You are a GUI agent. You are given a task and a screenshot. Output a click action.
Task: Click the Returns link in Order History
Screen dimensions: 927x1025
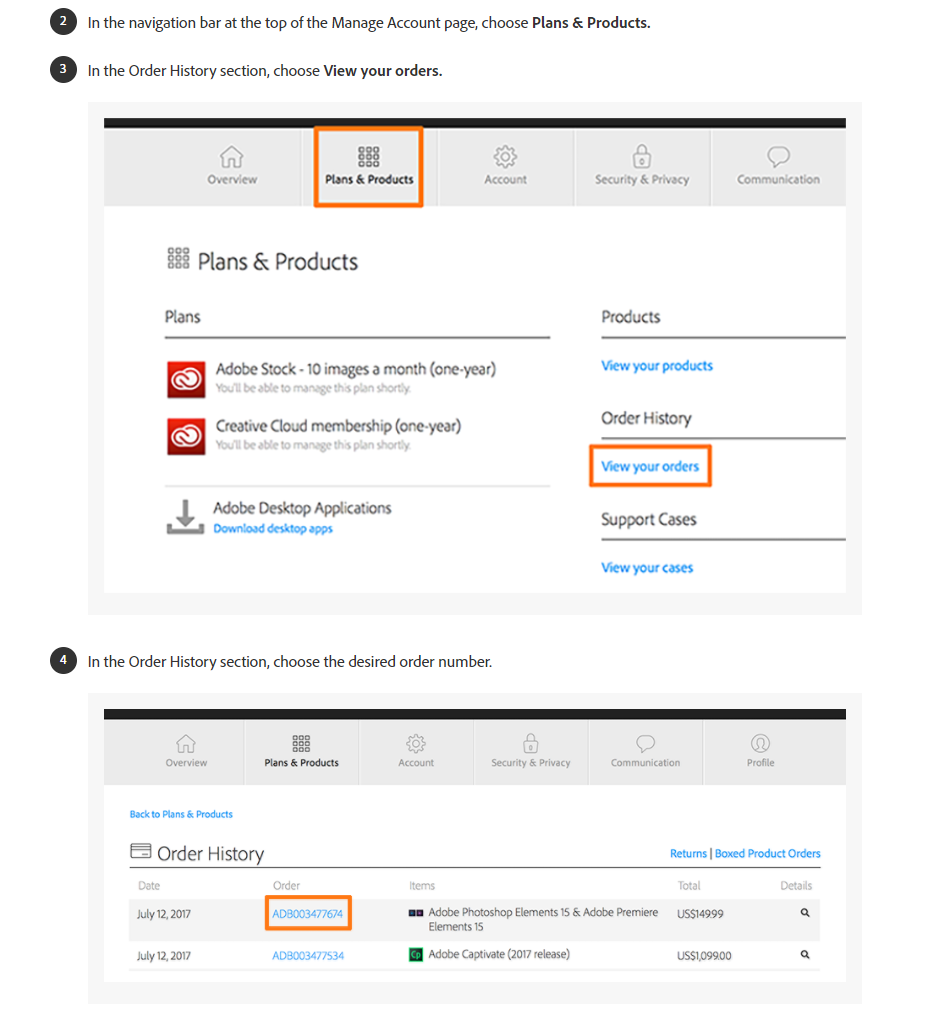click(x=688, y=854)
